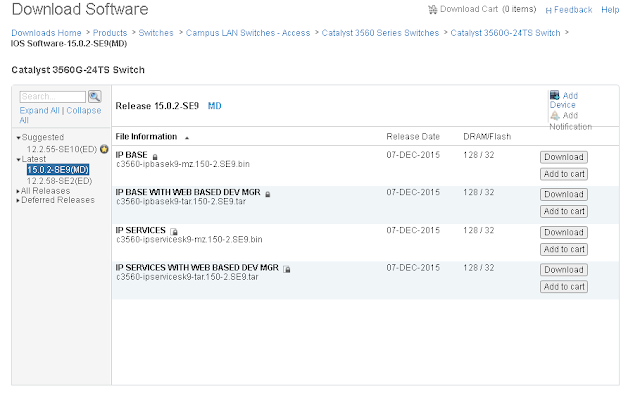Viewport: 640px width, 408px height.
Task: Click lock icon beside IP SERVICES WITH WEB BASED DEV MGR
Action: (287, 269)
